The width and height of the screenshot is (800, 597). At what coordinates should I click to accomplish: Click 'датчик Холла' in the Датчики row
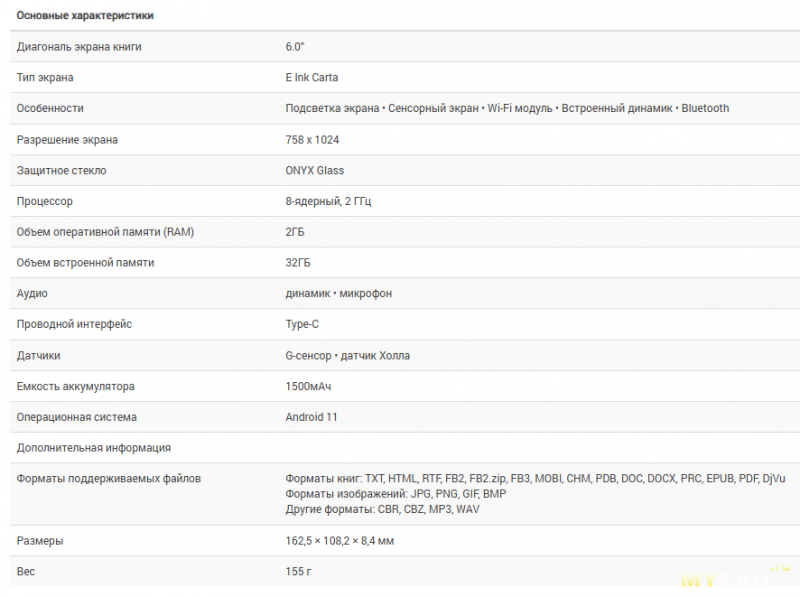click(x=375, y=356)
